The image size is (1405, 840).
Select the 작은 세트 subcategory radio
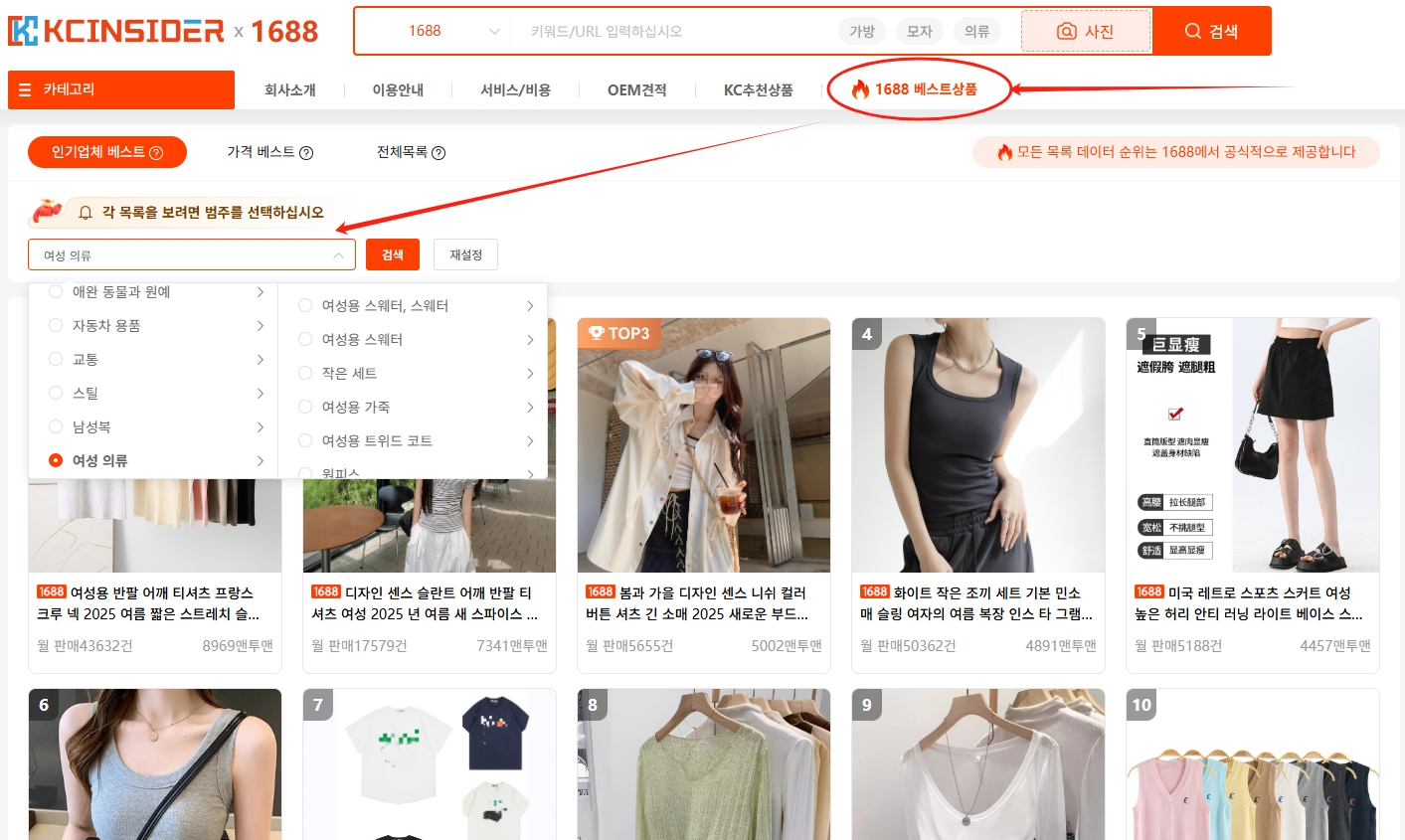[305, 374]
